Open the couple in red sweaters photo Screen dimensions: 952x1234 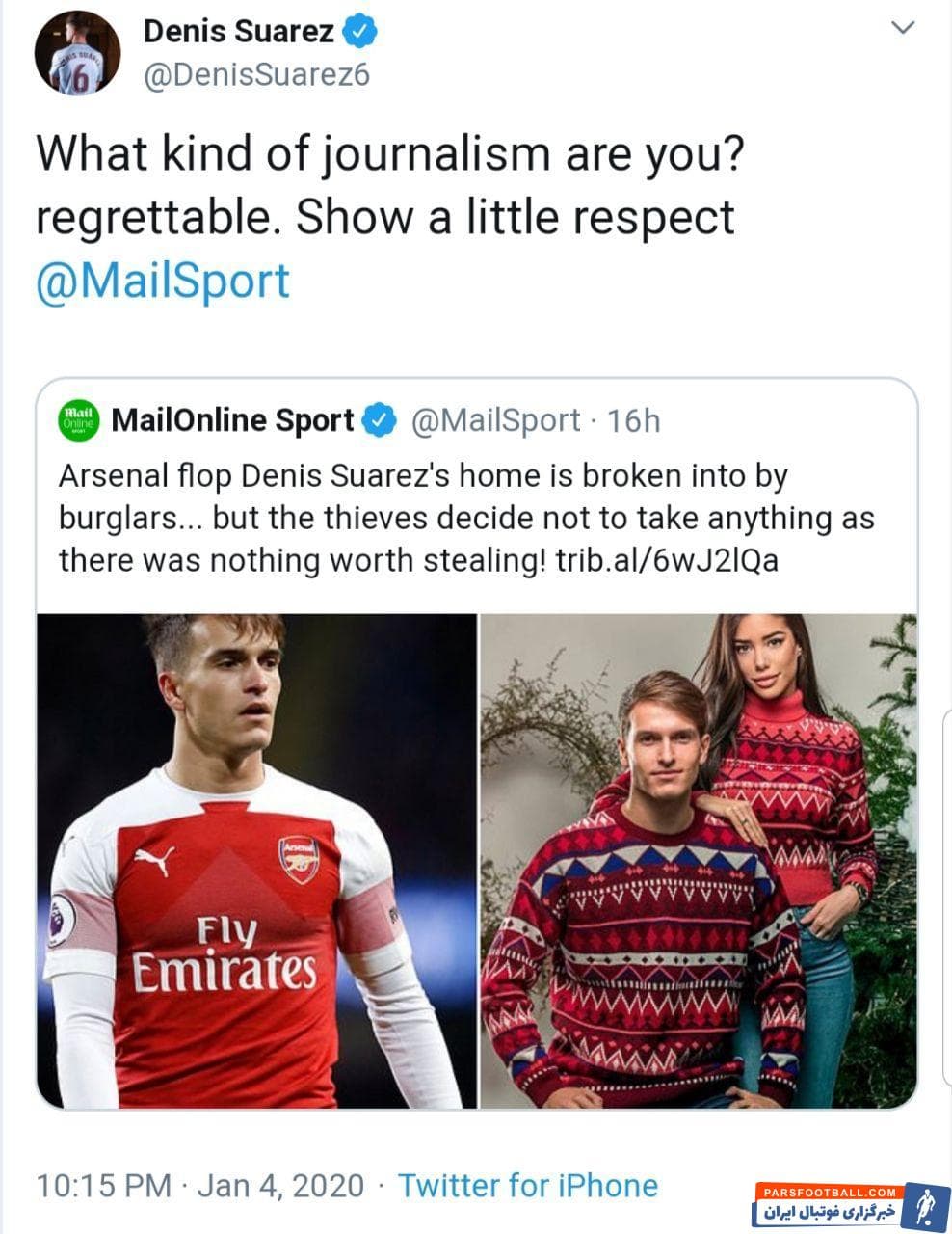point(698,860)
